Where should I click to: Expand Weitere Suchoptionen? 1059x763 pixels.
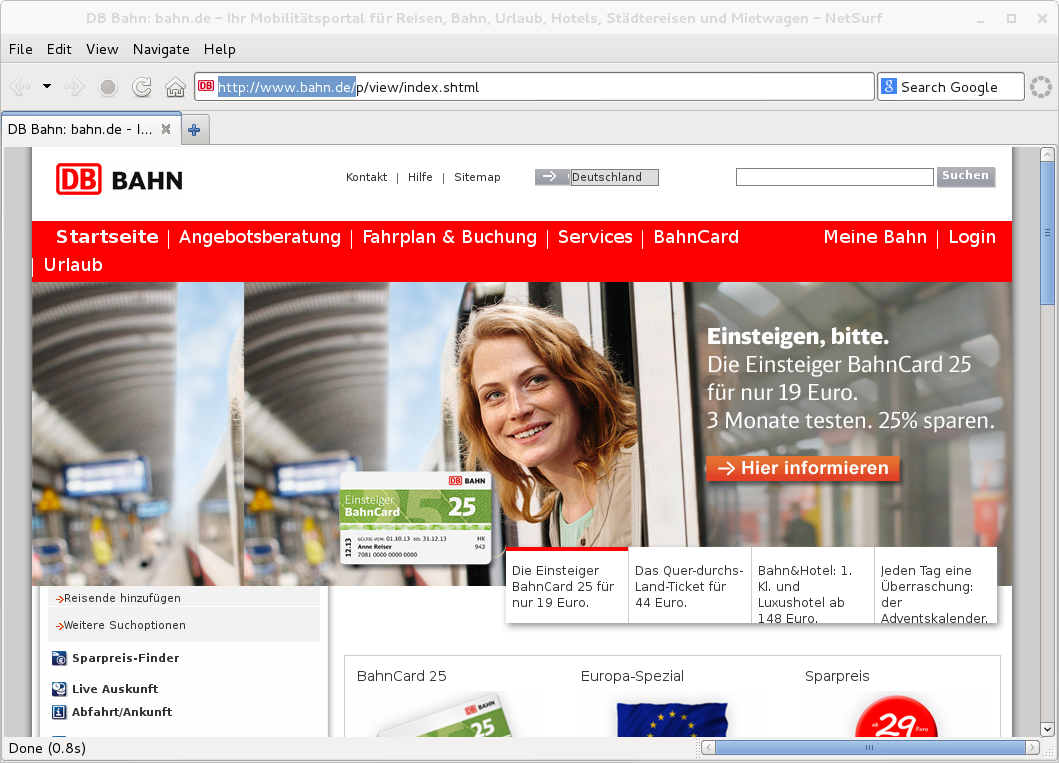click(x=124, y=625)
